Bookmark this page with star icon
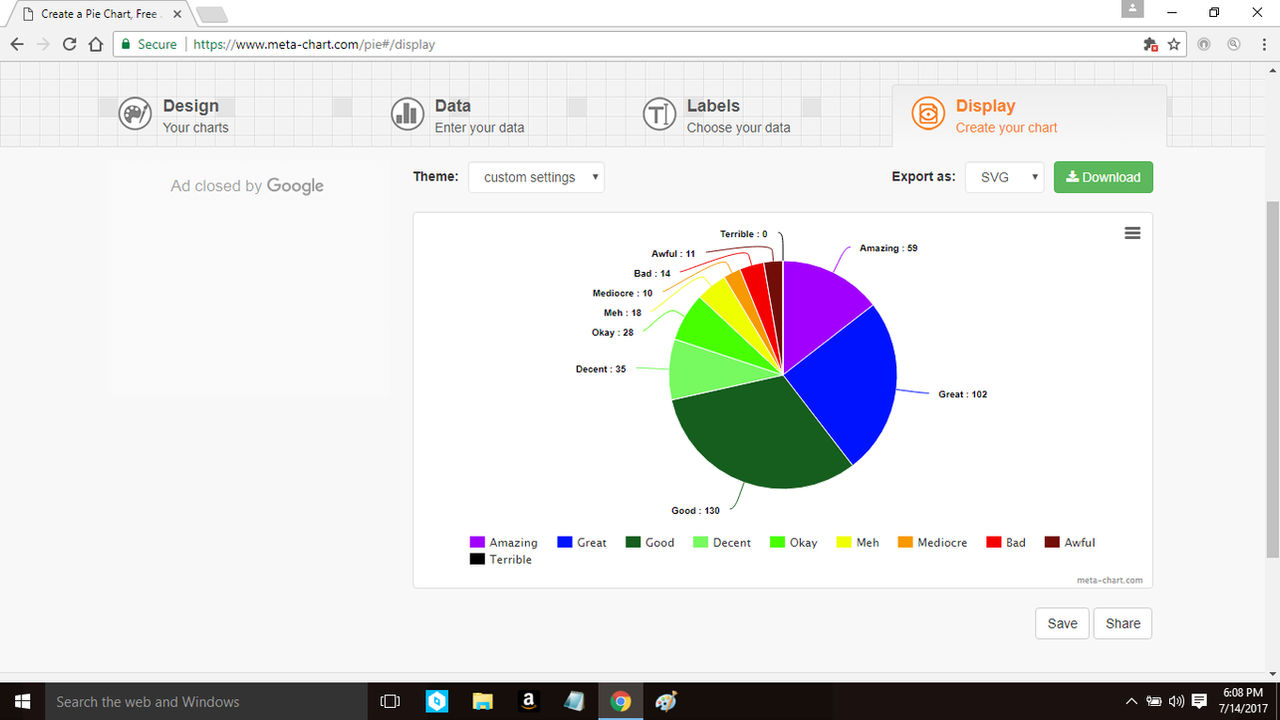This screenshot has height=720, width=1280. click(1175, 44)
